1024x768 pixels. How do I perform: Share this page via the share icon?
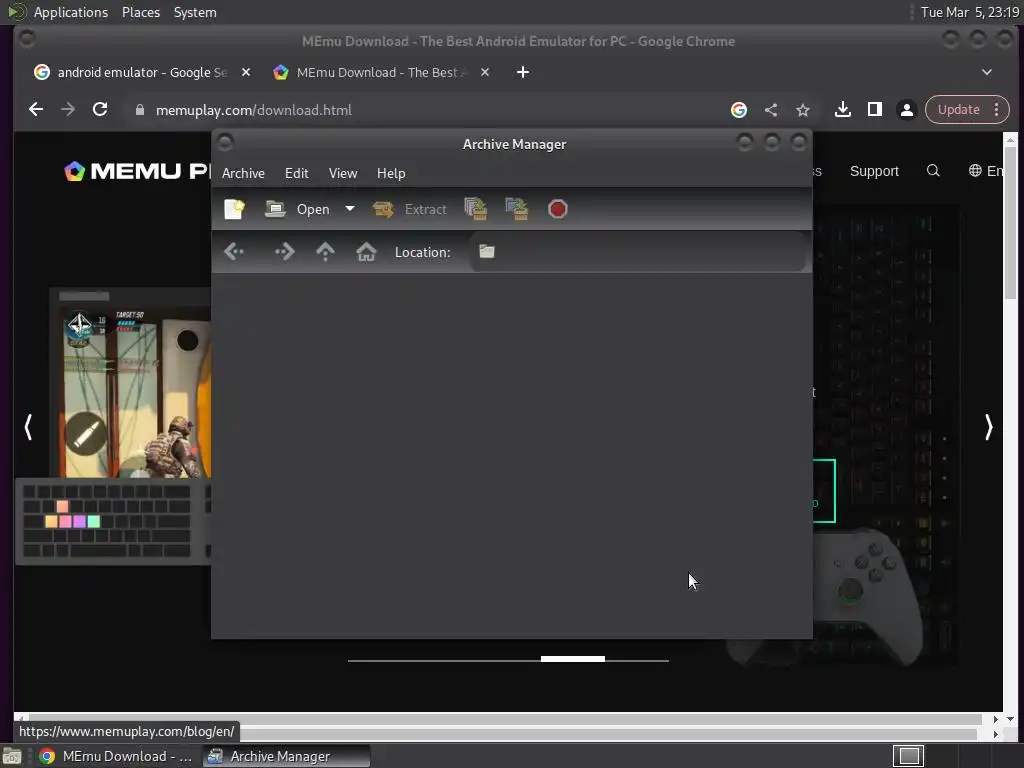point(771,110)
